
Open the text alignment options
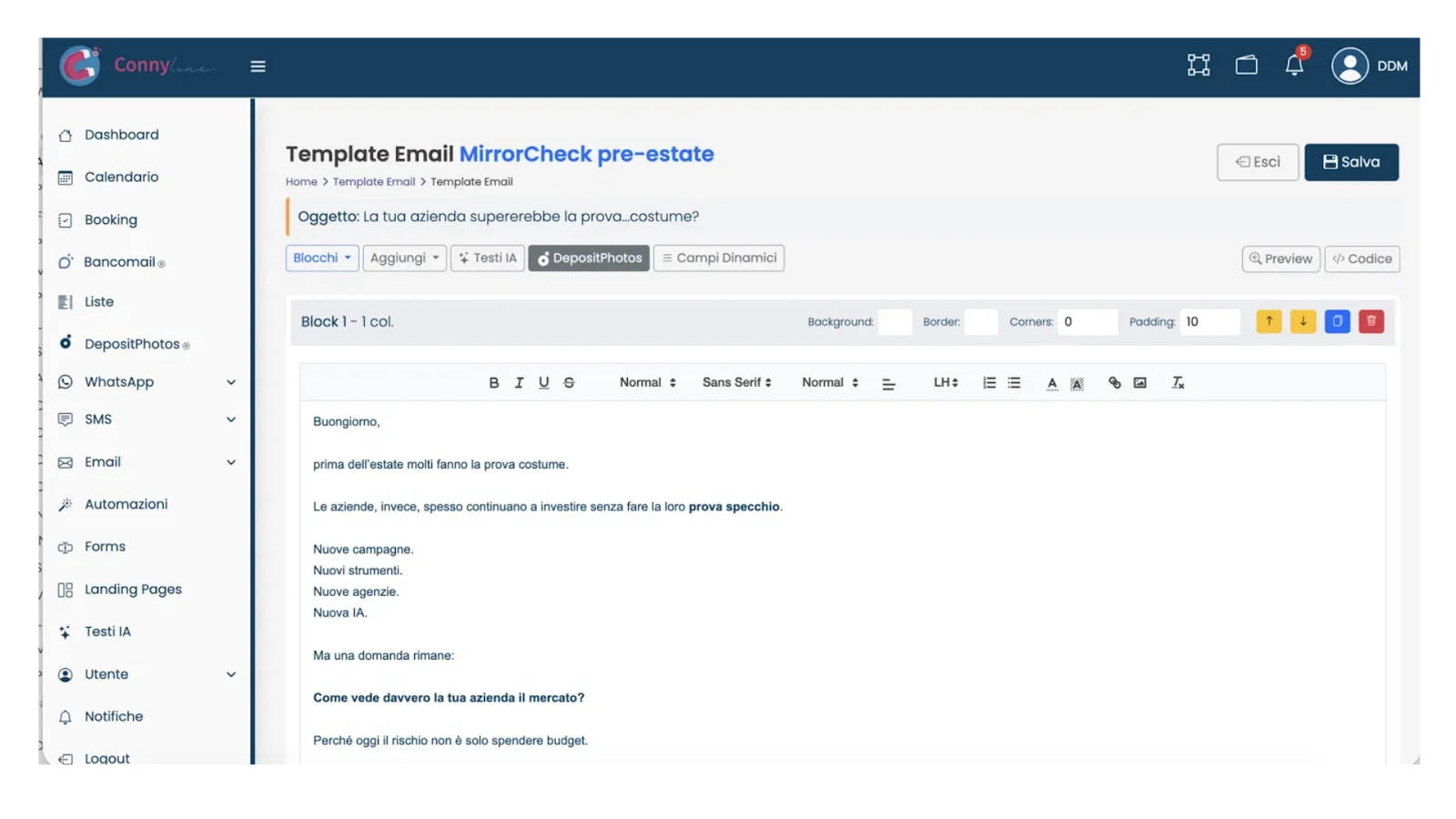tap(889, 384)
